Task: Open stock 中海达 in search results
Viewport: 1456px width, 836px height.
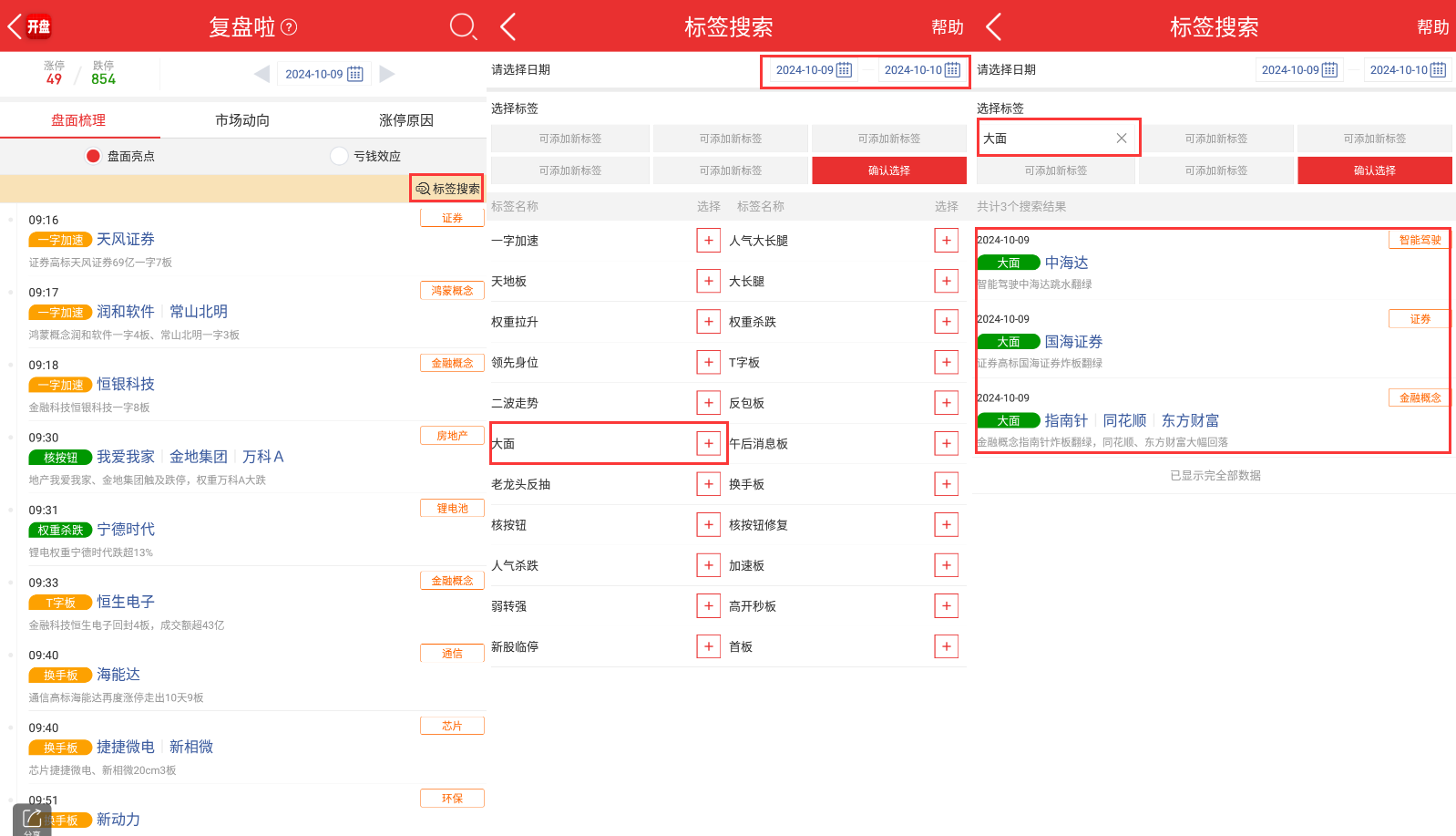Action: coord(1066,263)
